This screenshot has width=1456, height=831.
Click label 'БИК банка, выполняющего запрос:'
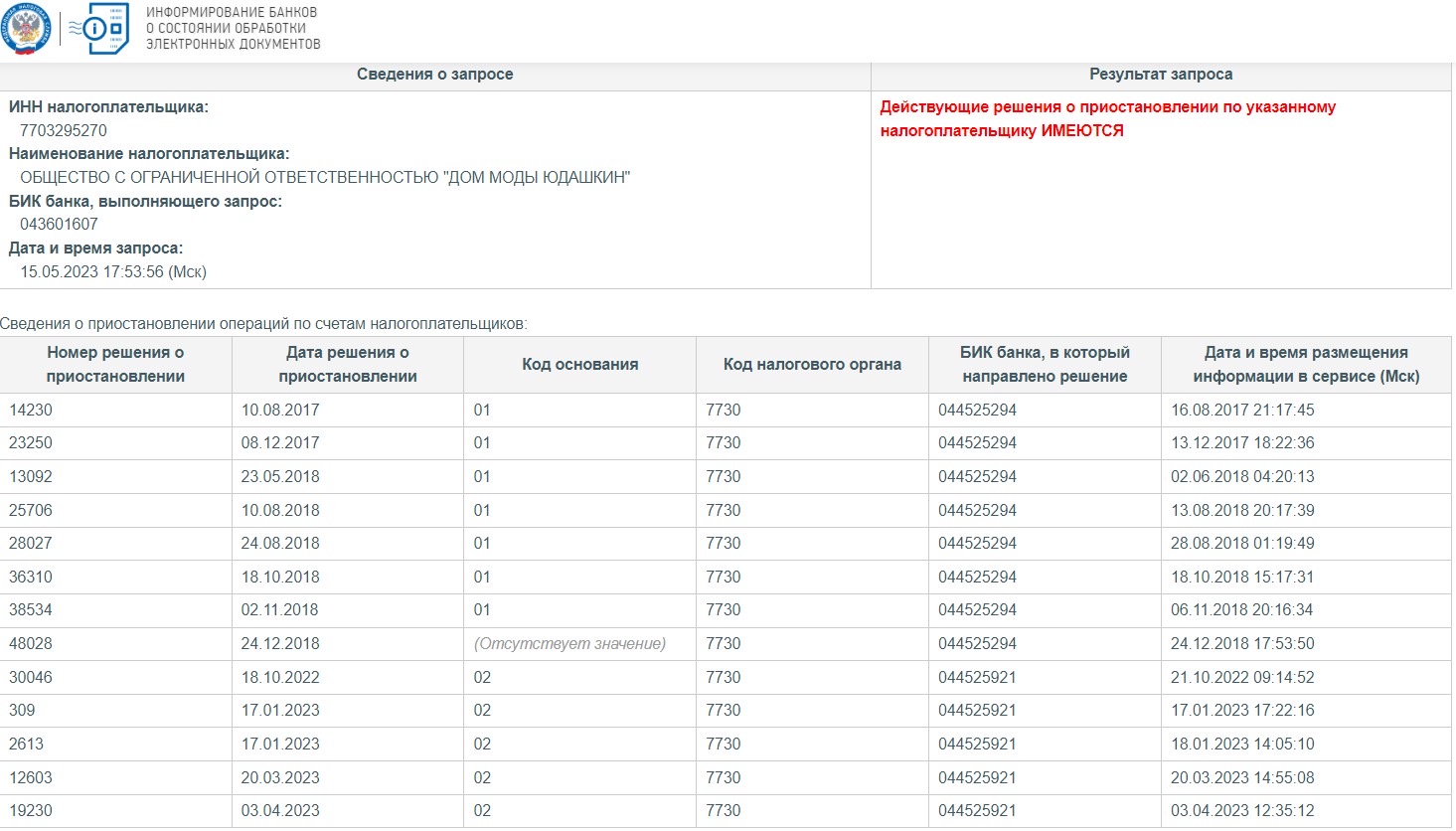pos(145,202)
